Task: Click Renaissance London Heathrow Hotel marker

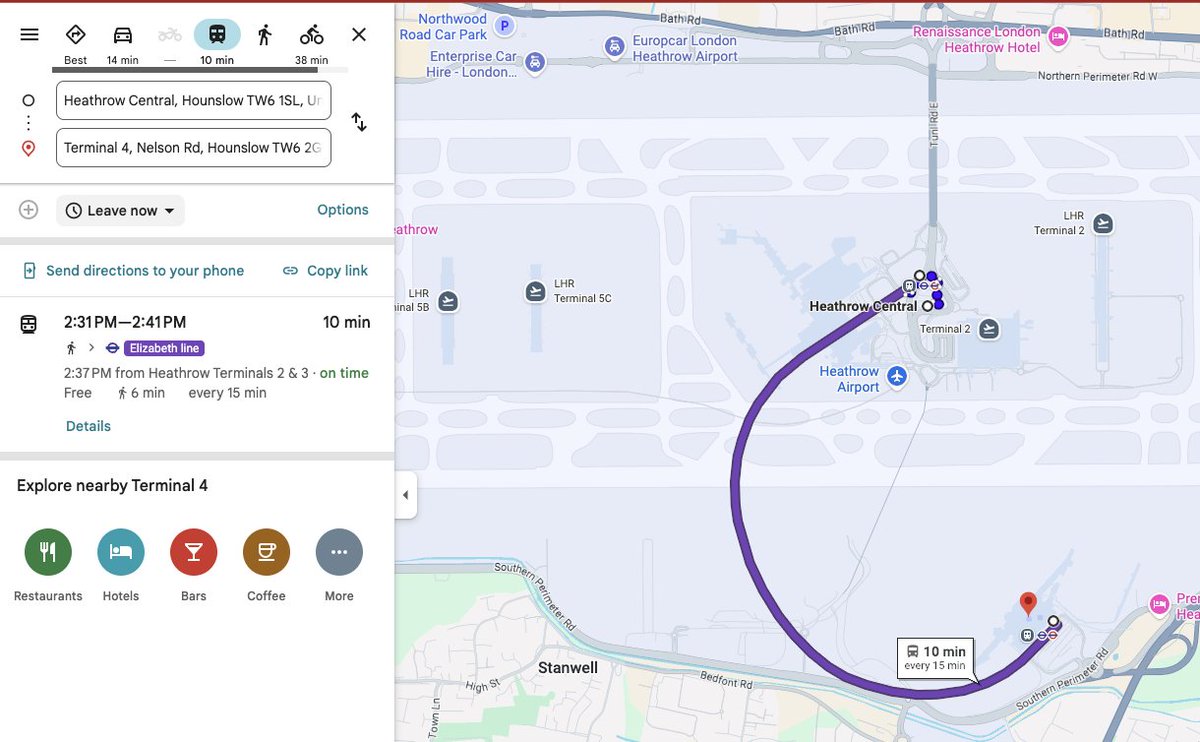Action: click(x=1058, y=38)
